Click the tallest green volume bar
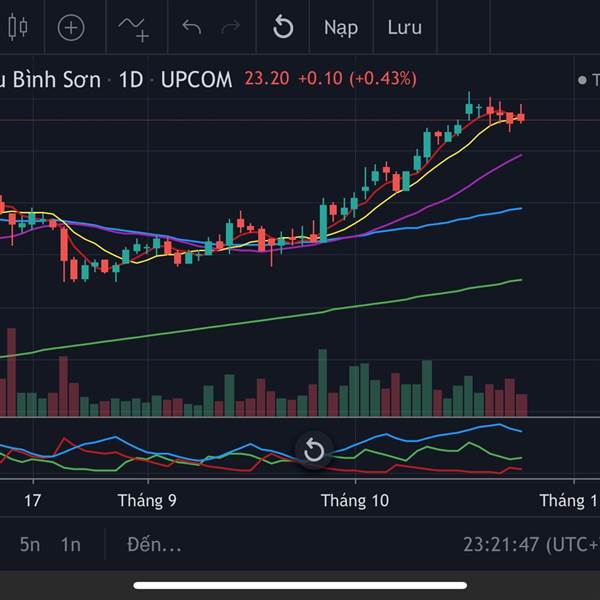 (323, 383)
